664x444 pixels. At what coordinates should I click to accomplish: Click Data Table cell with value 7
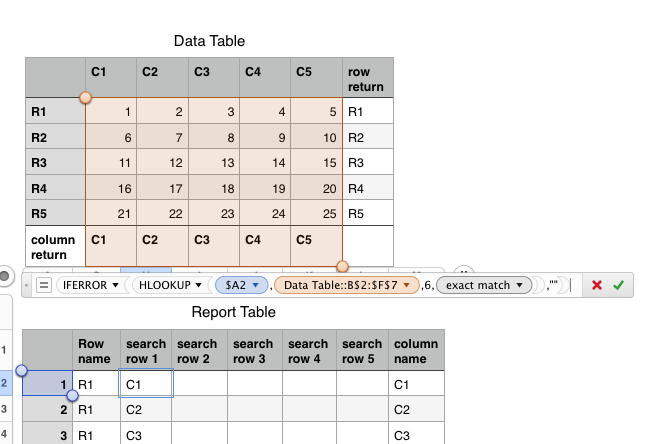tap(163, 136)
